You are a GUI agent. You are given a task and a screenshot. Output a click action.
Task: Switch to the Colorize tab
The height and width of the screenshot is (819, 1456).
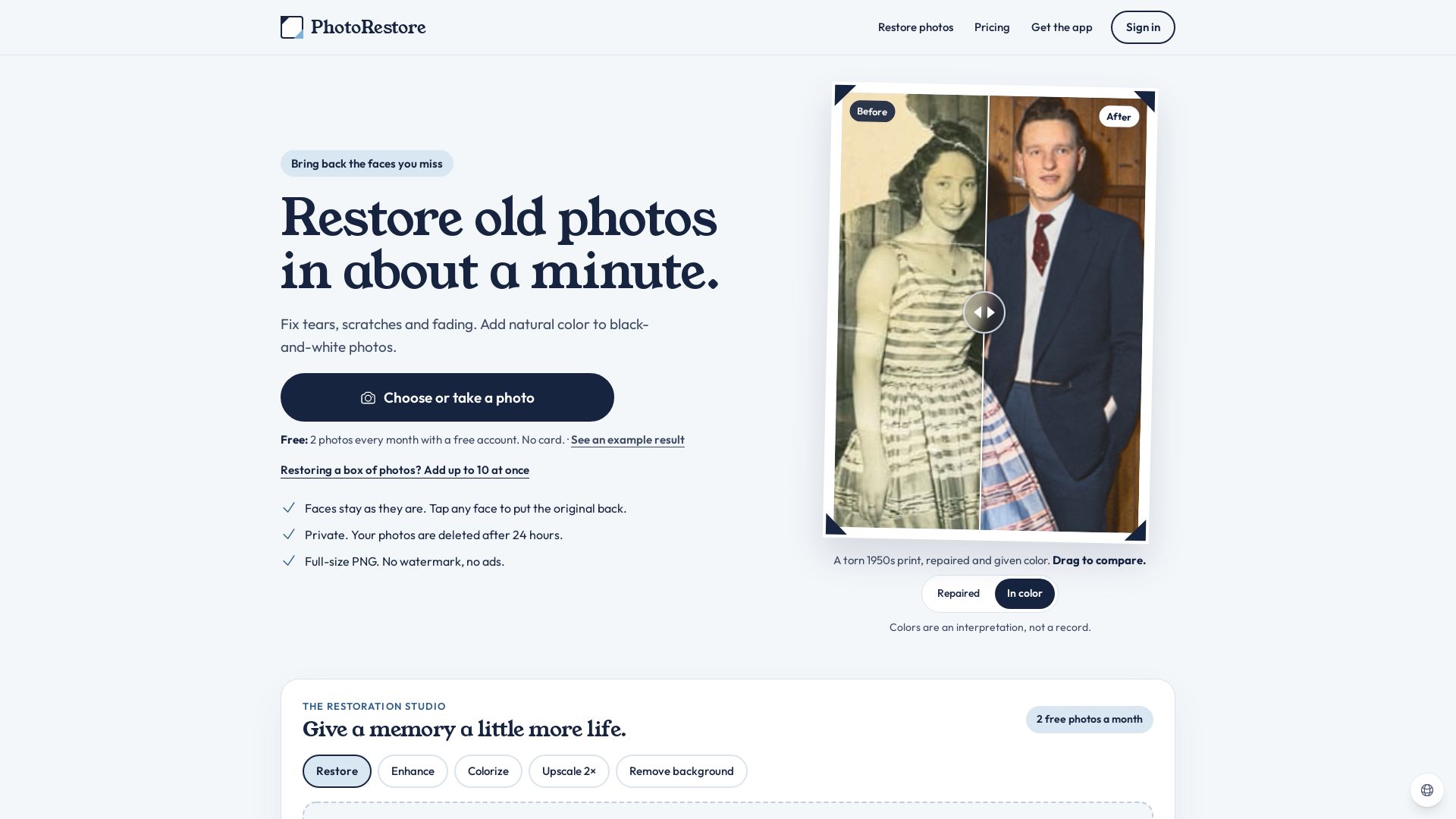[x=488, y=771]
